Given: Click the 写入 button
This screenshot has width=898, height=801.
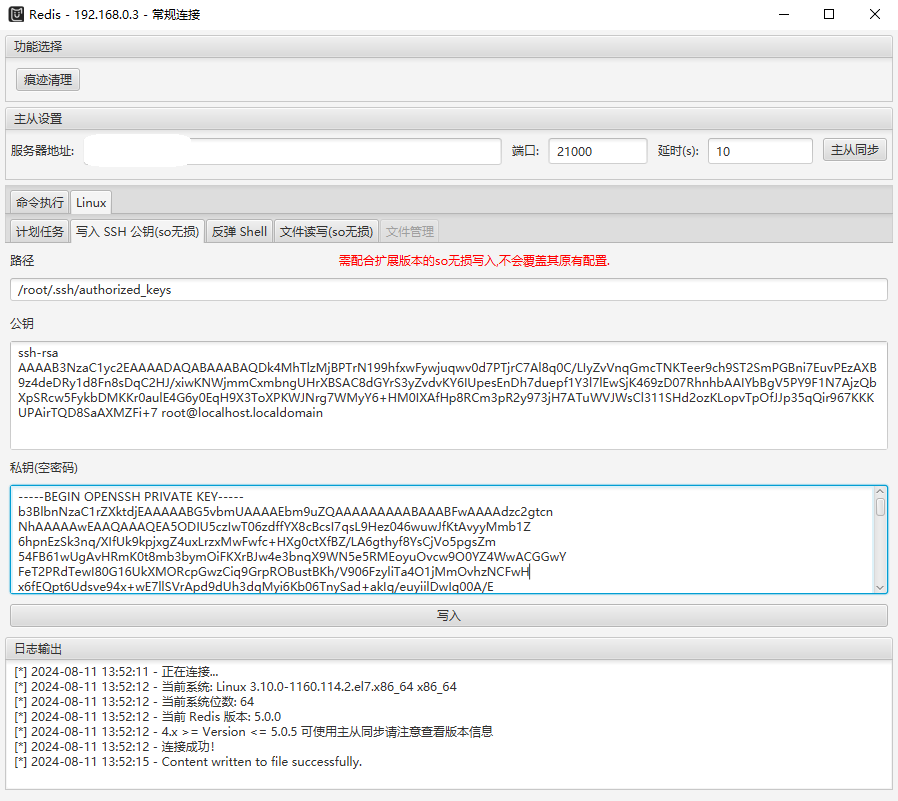Looking at the screenshot, I should coord(448,615).
